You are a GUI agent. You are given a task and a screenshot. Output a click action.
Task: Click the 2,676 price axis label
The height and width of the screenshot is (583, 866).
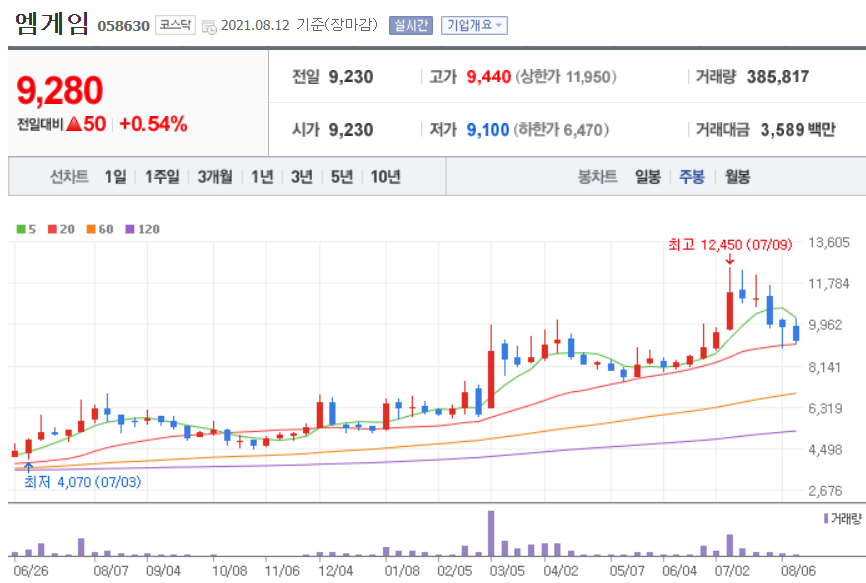coord(825,491)
